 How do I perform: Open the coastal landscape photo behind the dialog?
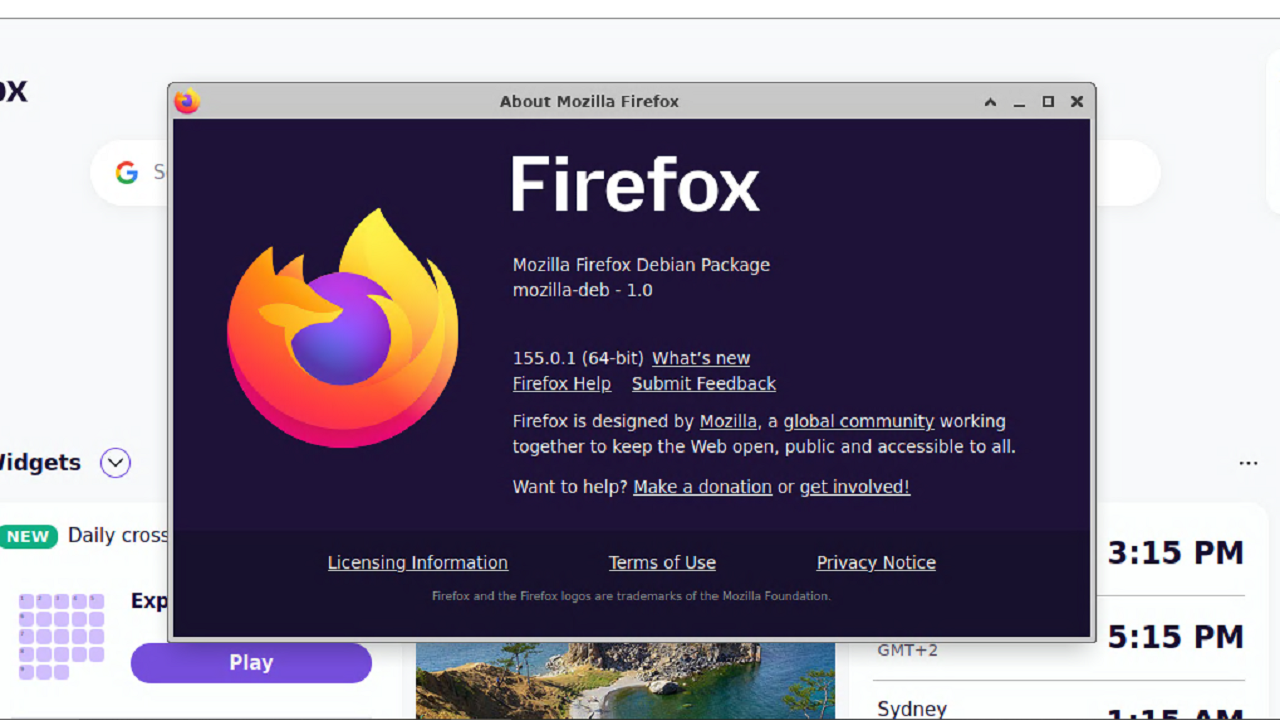tap(625, 681)
